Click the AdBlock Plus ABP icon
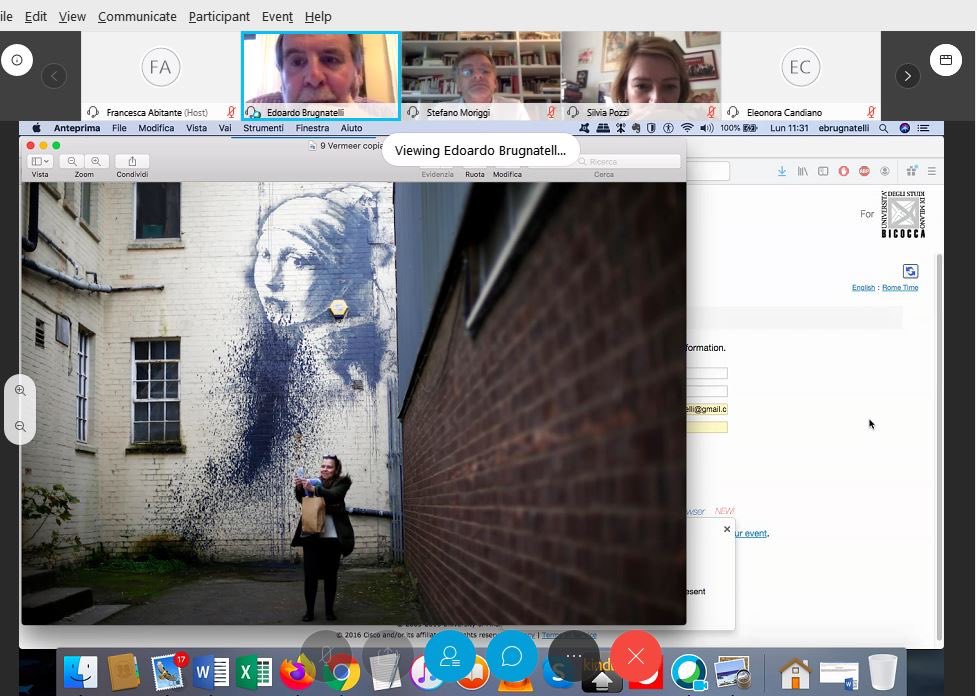Screen dimensions: 977x696 [x=864, y=171]
